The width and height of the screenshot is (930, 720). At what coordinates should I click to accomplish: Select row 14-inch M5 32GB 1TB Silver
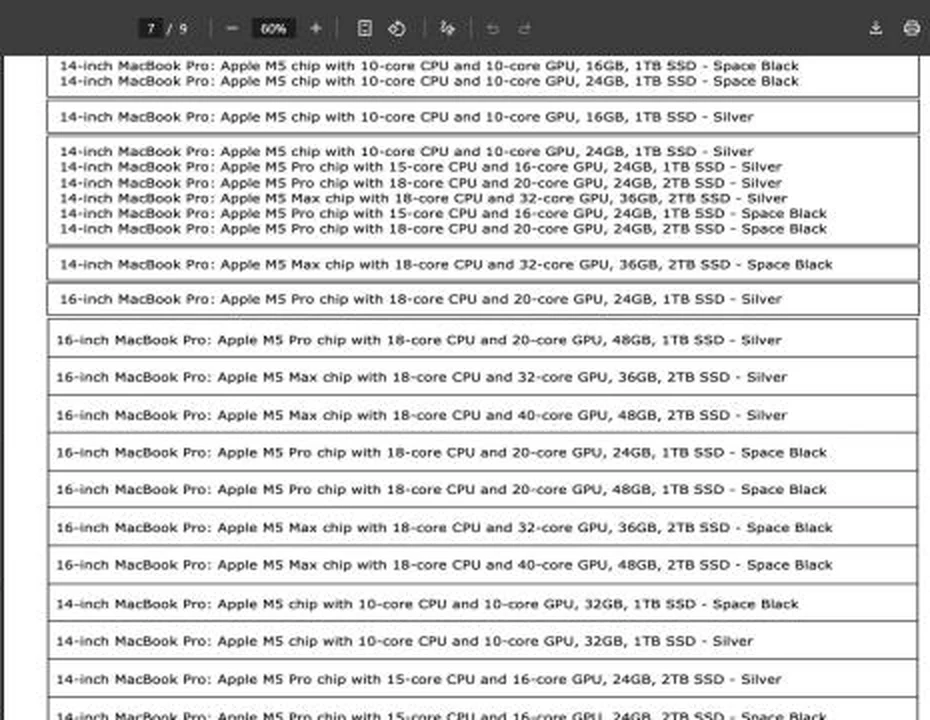point(483,641)
